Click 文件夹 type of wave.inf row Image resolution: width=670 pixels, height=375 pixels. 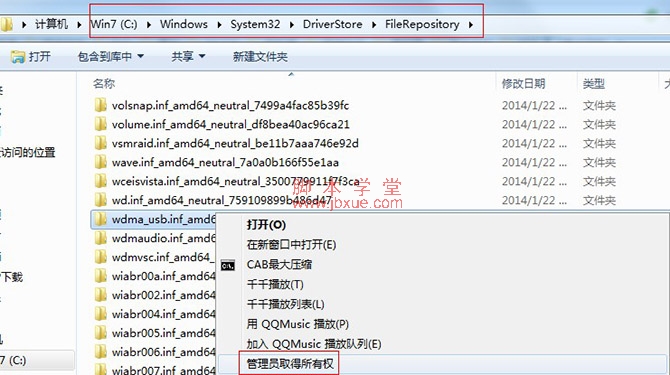(599, 162)
